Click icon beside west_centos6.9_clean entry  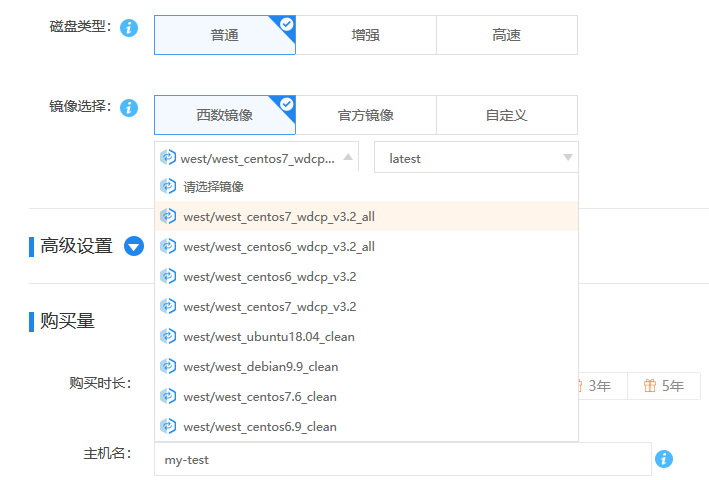tap(168, 426)
